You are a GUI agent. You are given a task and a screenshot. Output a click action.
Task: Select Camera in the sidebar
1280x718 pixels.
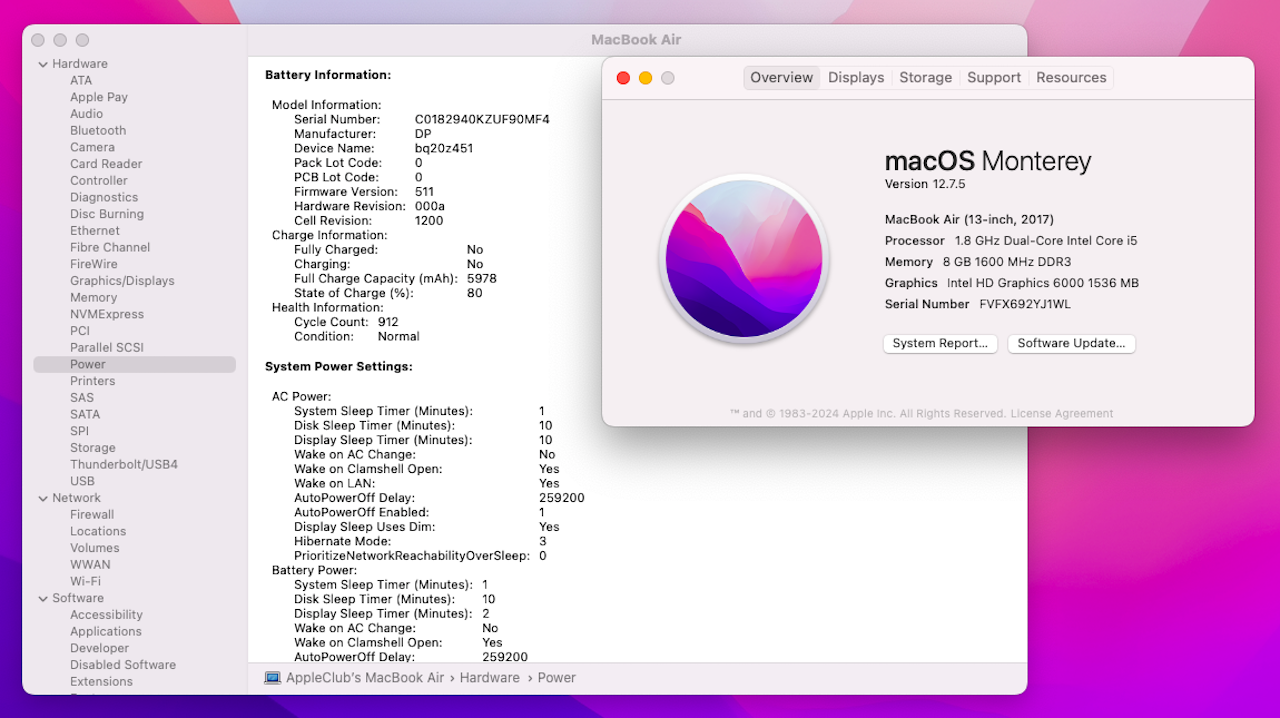tap(92, 147)
